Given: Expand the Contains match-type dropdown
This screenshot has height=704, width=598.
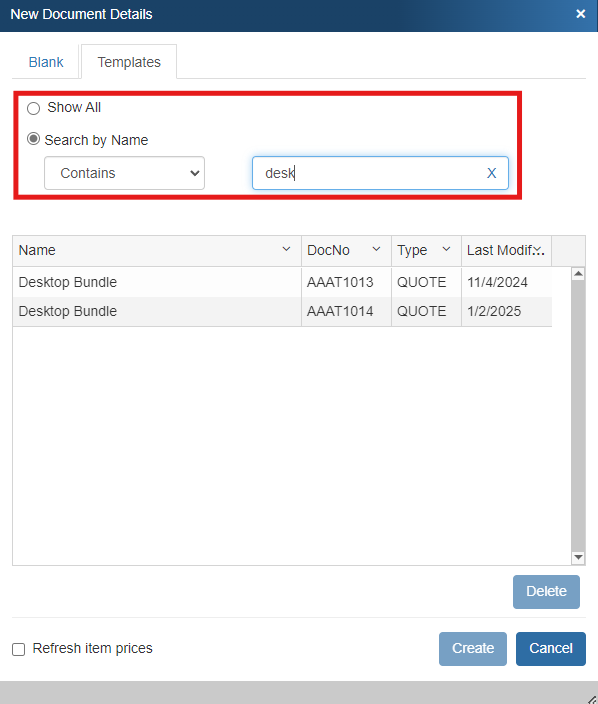Looking at the screenshot, I should (124, 173).
